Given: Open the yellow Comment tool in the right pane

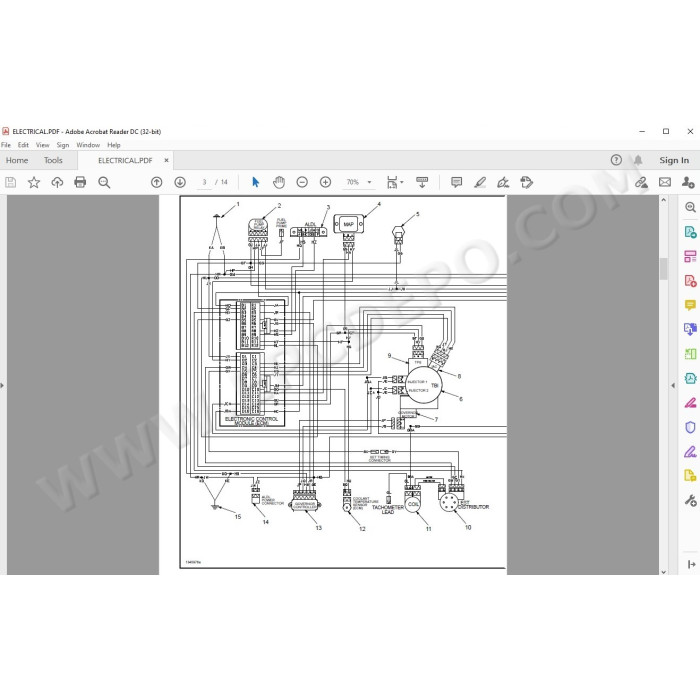Looking at the screenshot, I should coord(690,305).
